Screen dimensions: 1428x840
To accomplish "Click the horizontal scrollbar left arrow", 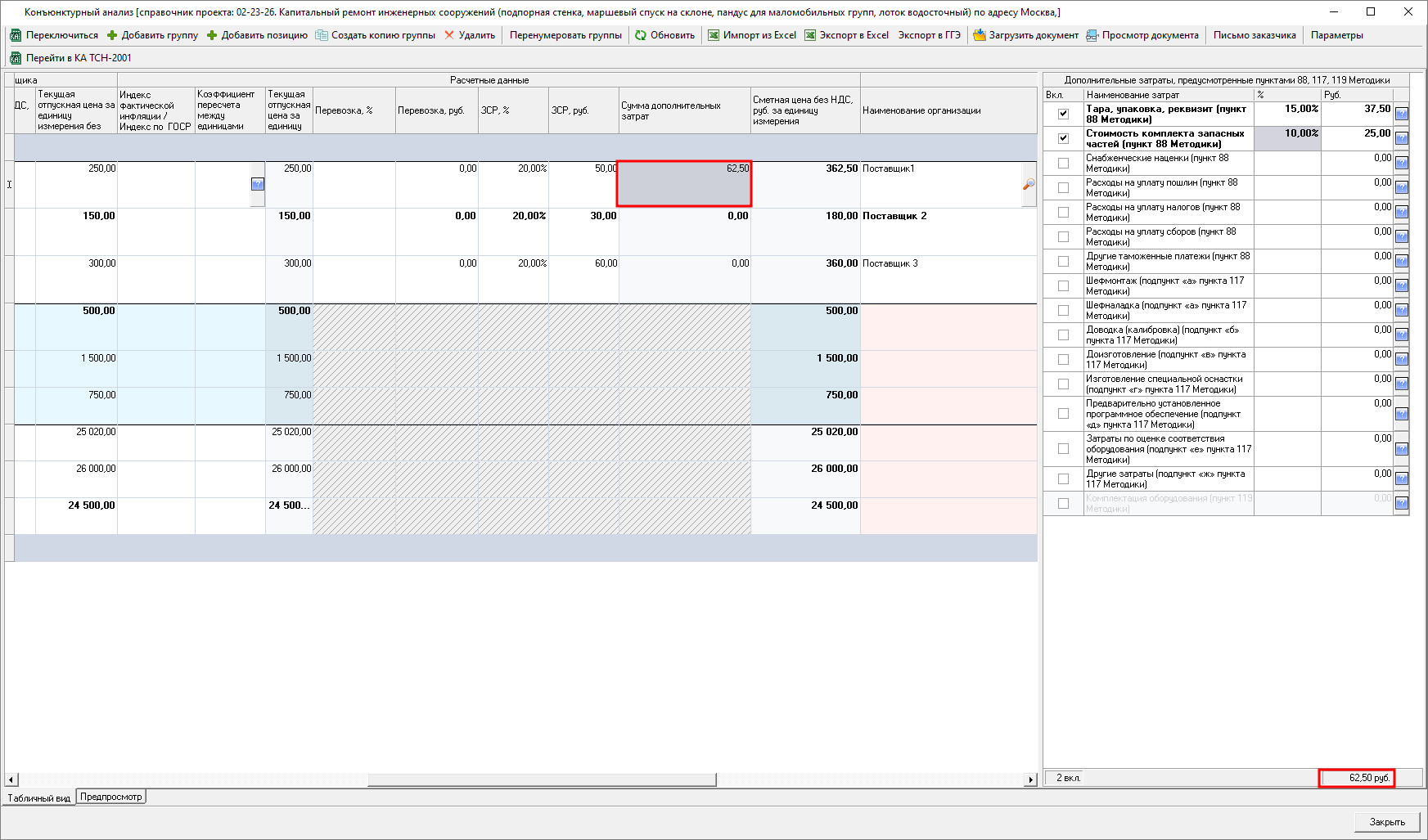I will pos(11,779).
